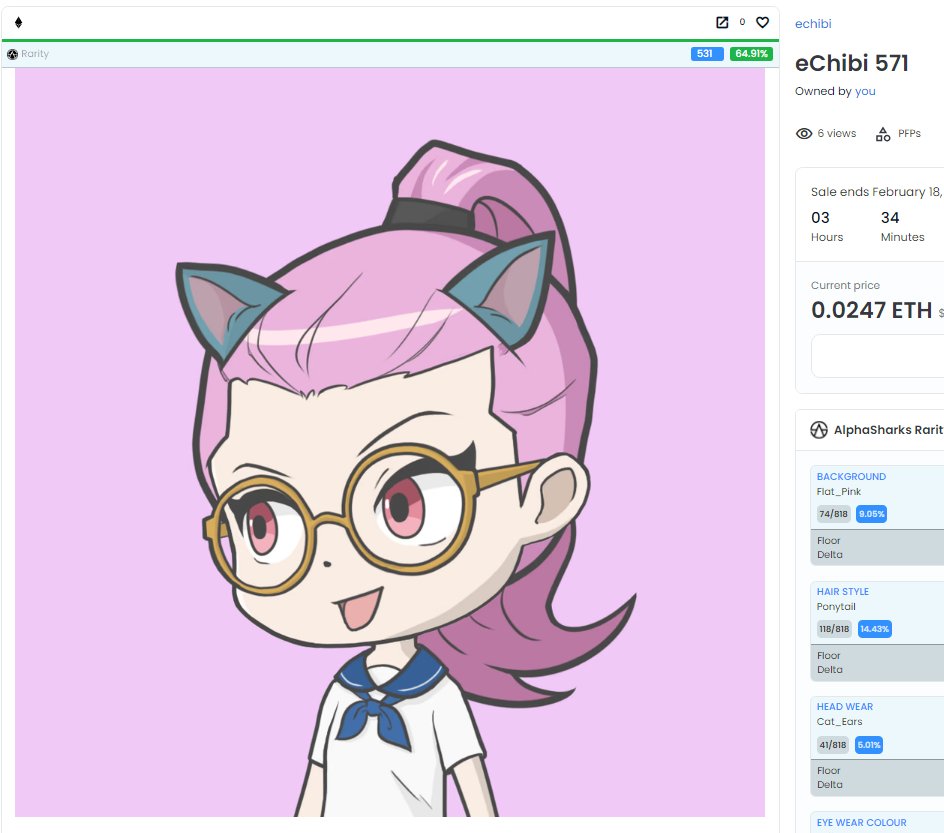
Task: Favorite the item with the heart icon
Action: coord(762,22)
